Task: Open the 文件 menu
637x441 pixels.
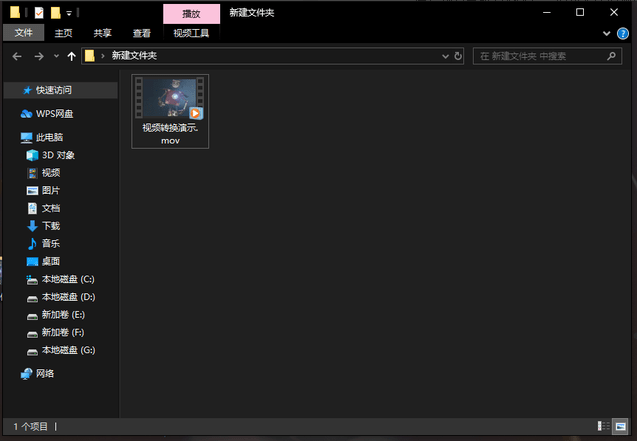Action: click(23, 32)
